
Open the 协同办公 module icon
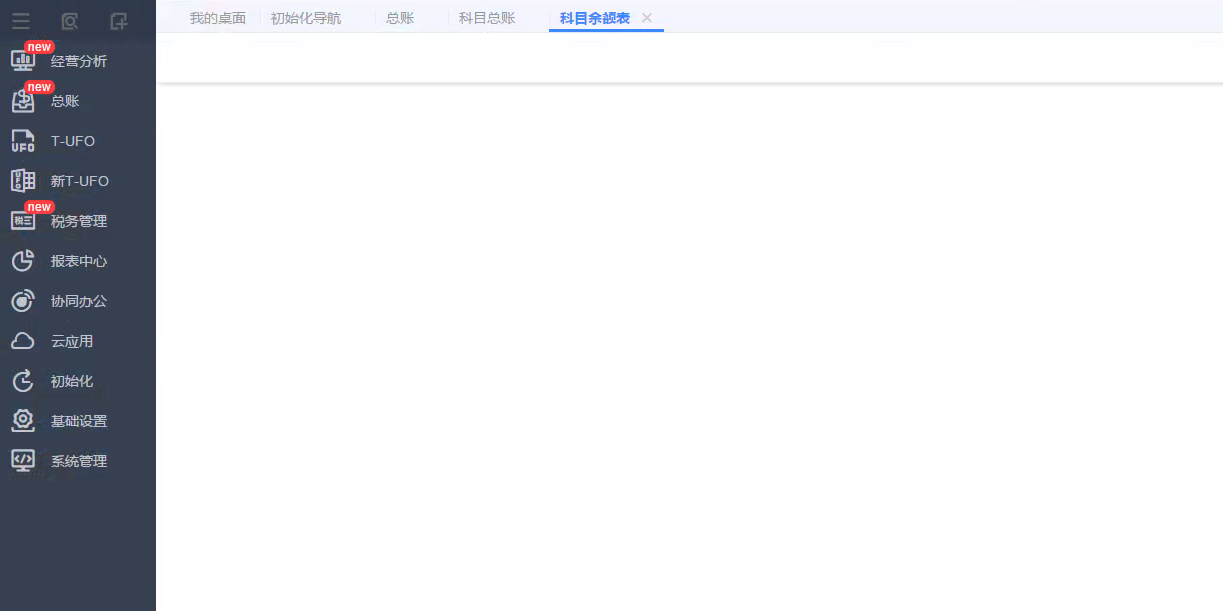click(23, 301)
